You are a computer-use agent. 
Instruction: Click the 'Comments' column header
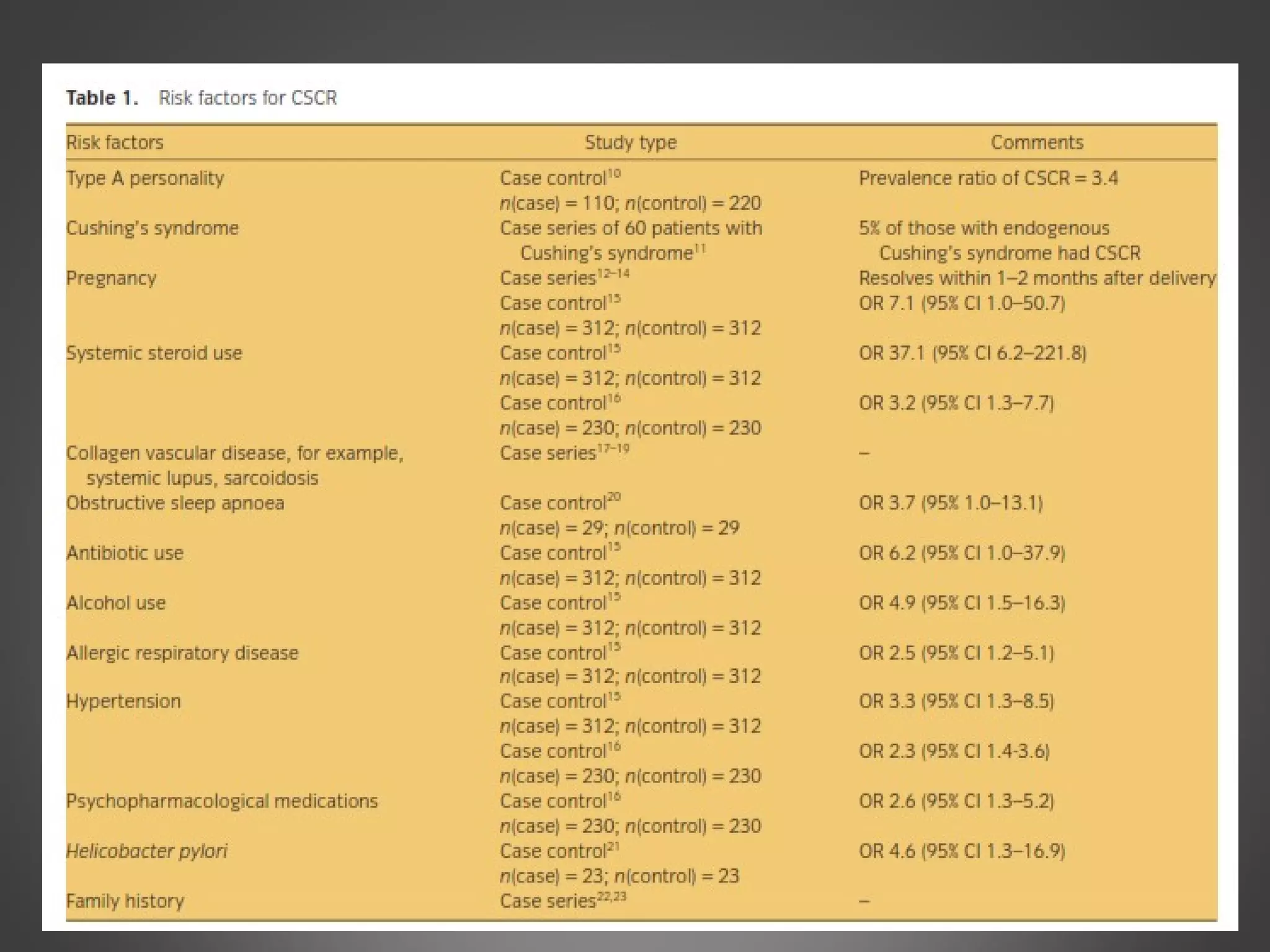pos(1036,143)
